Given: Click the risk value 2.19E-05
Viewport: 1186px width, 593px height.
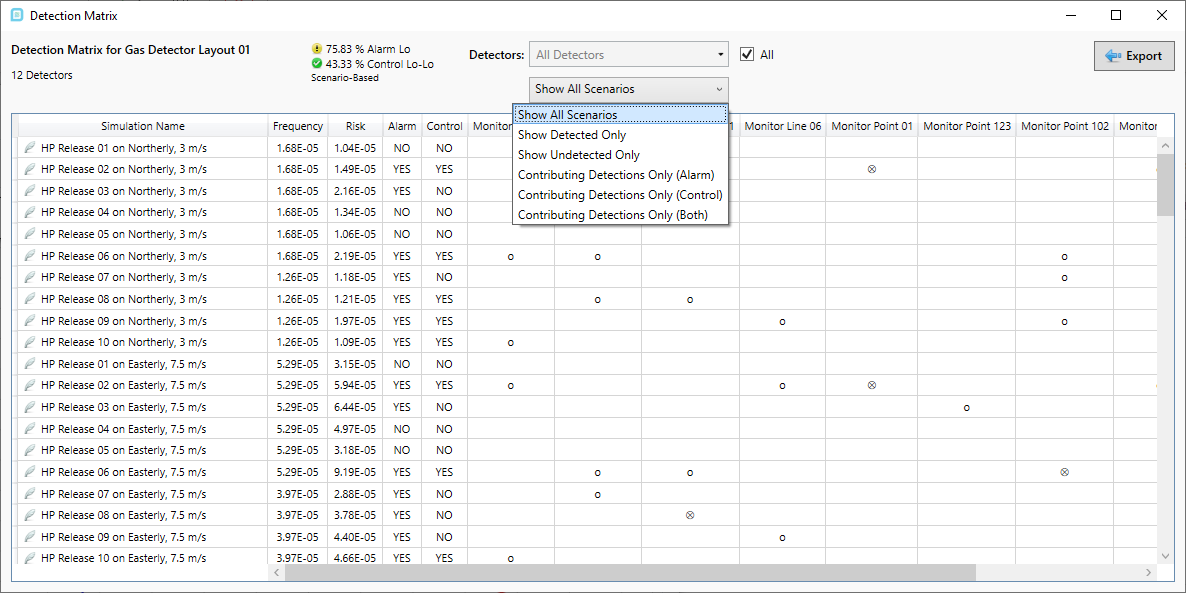Looking at the screenshot, I should [x=355, y=256].
